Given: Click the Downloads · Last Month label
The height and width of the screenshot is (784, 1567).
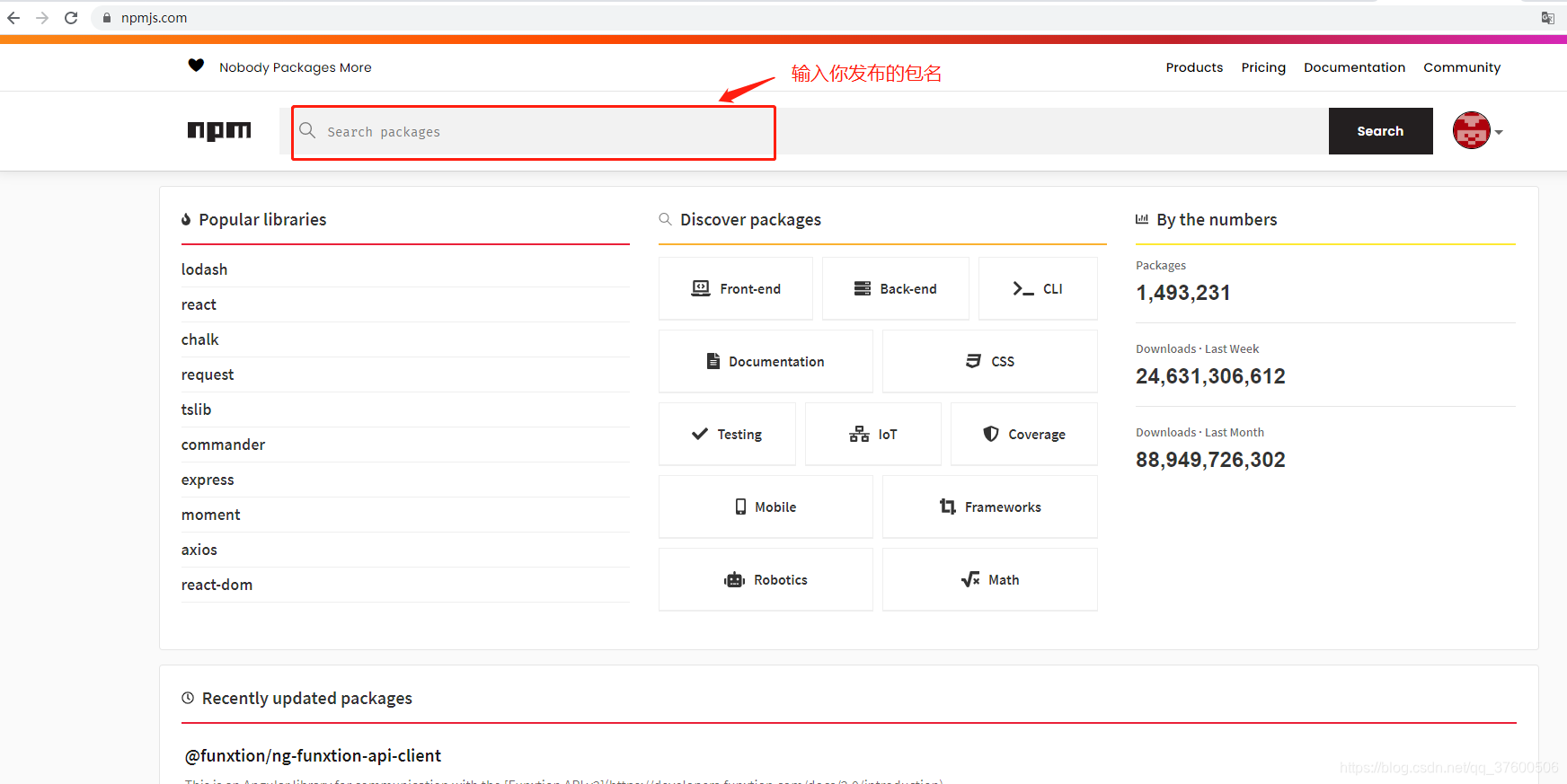Looking at the screenshot, I should 1200,432.
